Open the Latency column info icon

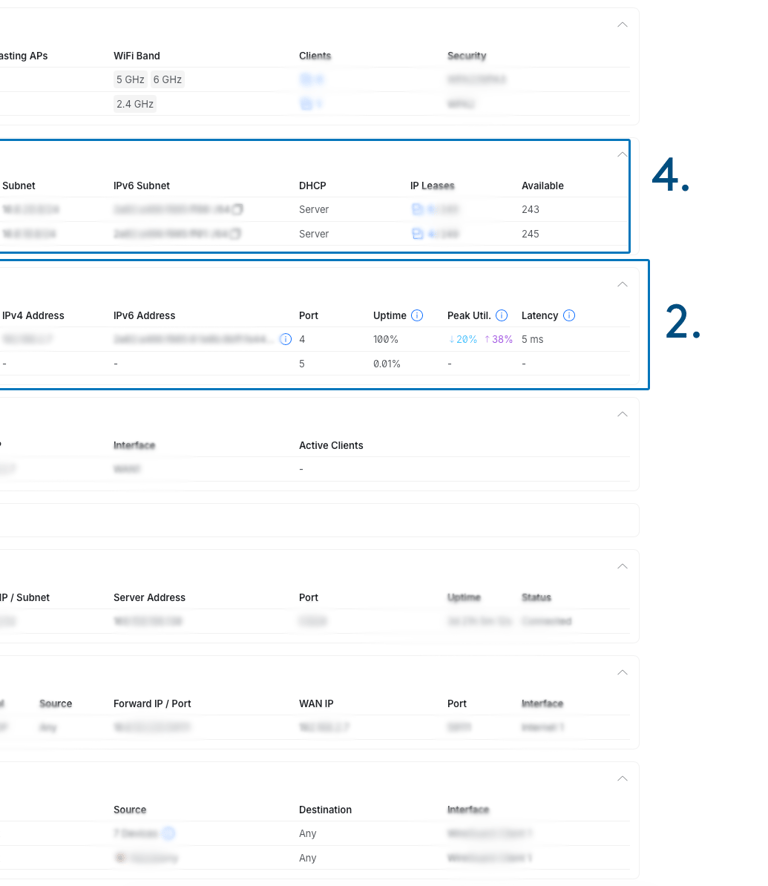coord(569,315)
